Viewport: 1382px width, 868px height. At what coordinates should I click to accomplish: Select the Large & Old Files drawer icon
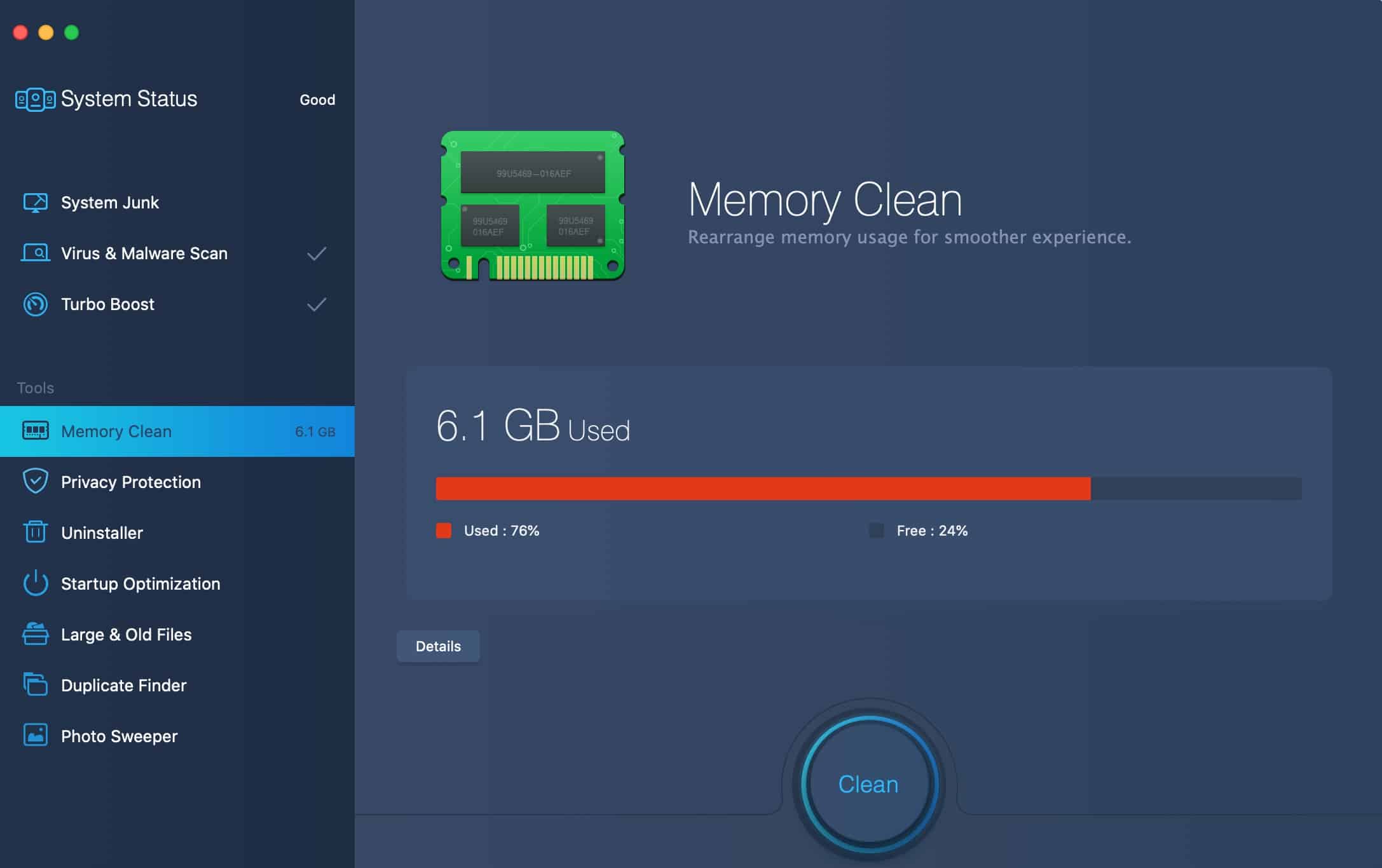(x=36, y=634)
